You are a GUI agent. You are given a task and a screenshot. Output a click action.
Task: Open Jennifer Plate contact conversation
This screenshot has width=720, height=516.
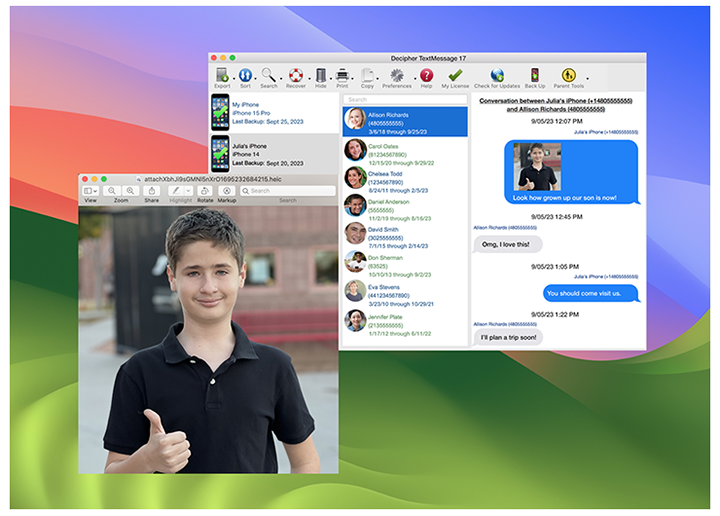(405, 325)
